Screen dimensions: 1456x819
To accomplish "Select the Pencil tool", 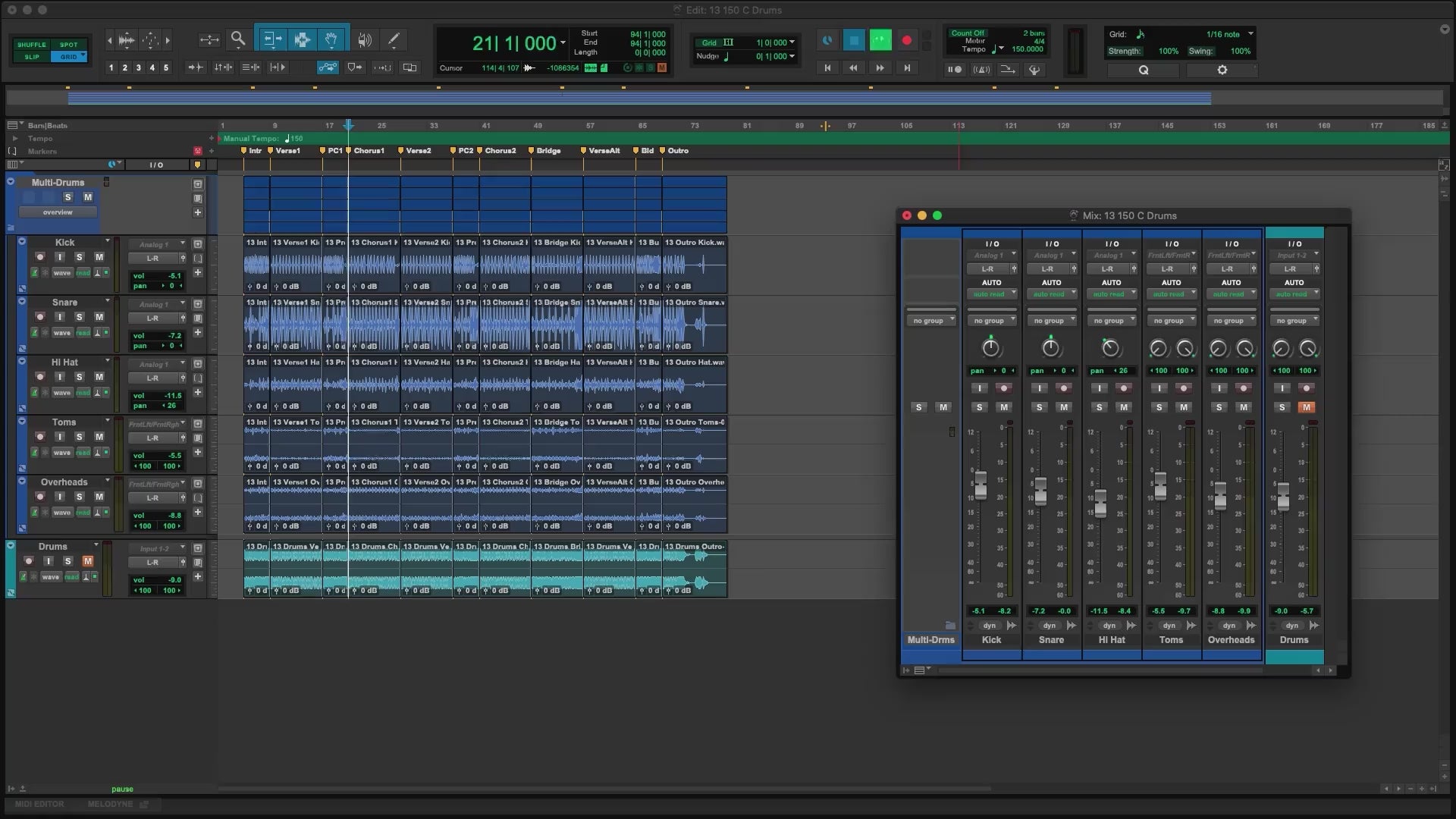I will (394, 39).
